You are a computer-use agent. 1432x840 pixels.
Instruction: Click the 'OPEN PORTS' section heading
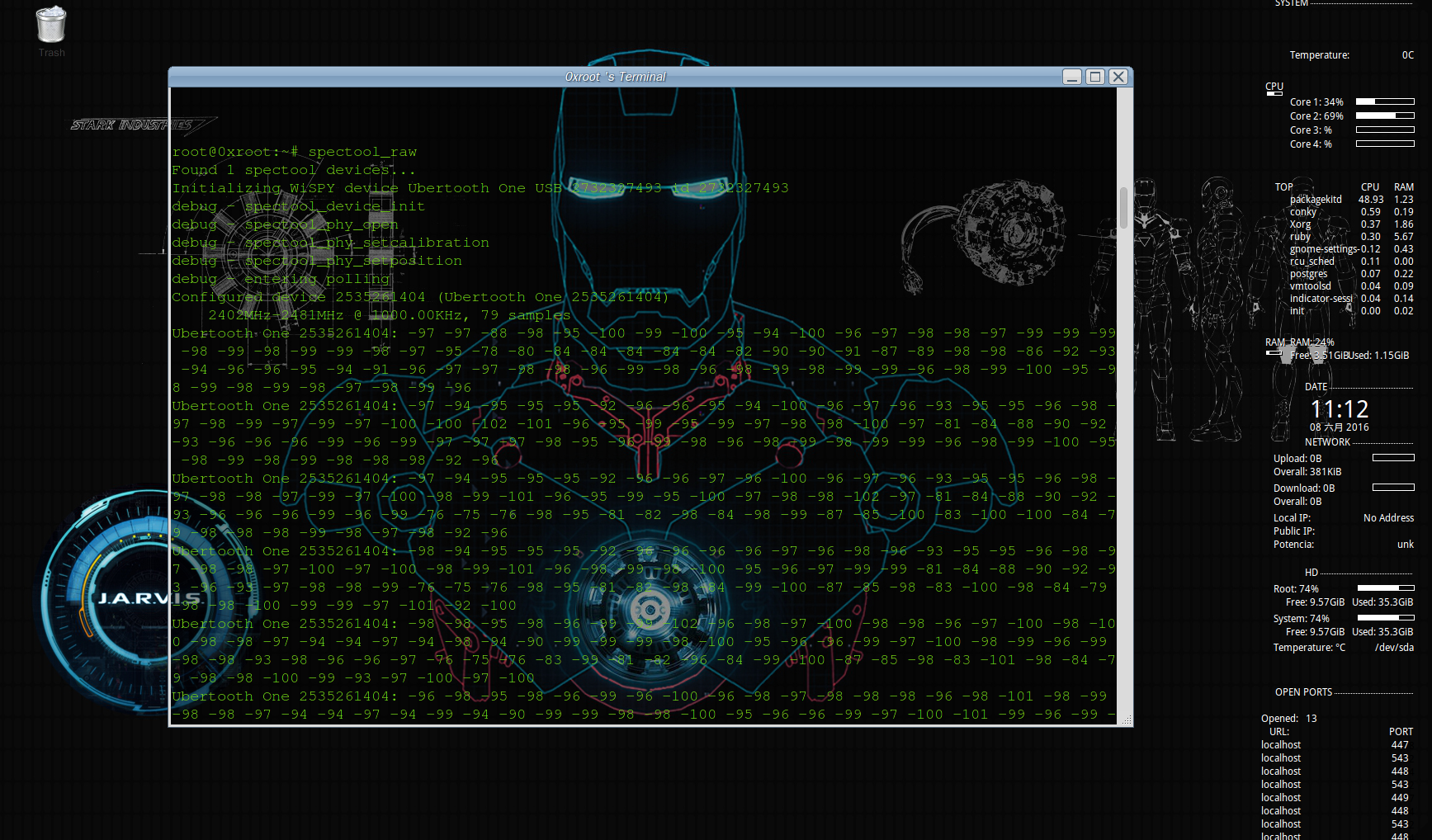point(1303,692)
